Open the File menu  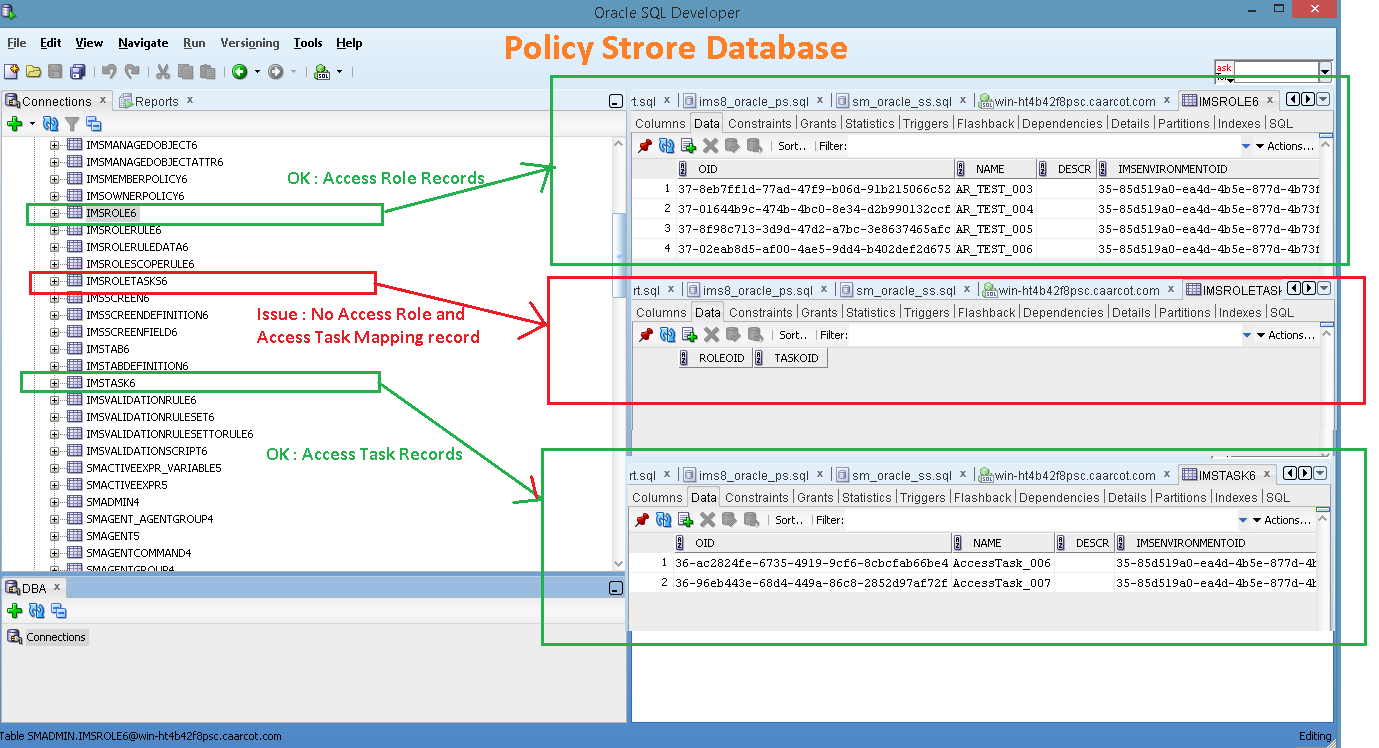[16, 43]
